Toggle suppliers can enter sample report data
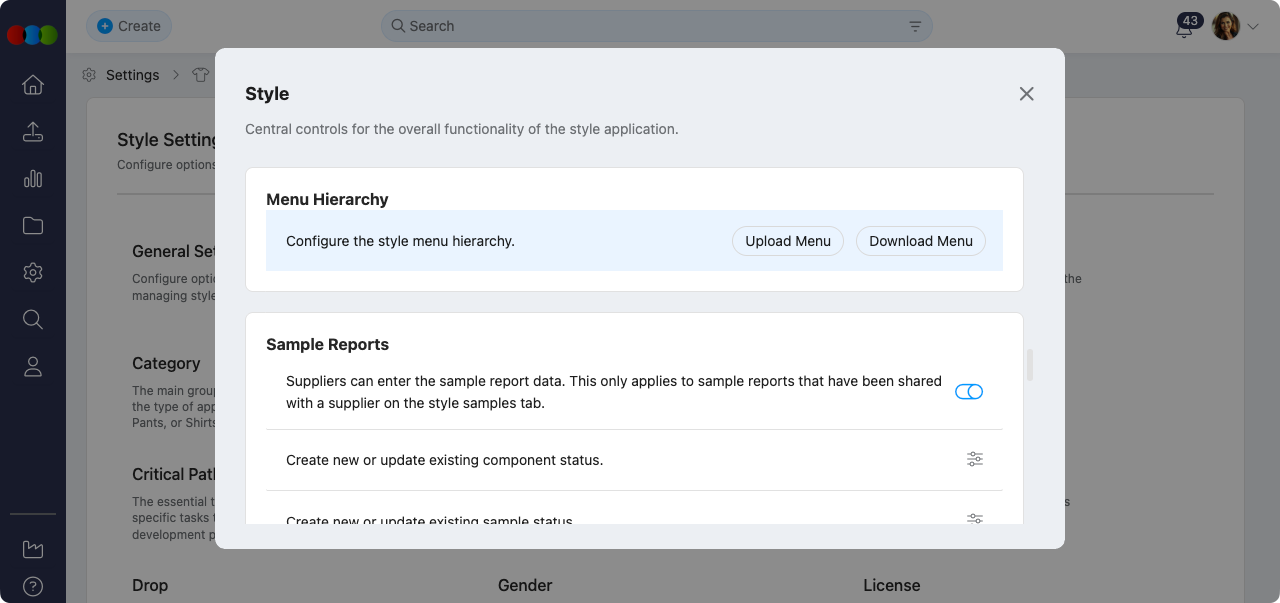 pos(968,392)
